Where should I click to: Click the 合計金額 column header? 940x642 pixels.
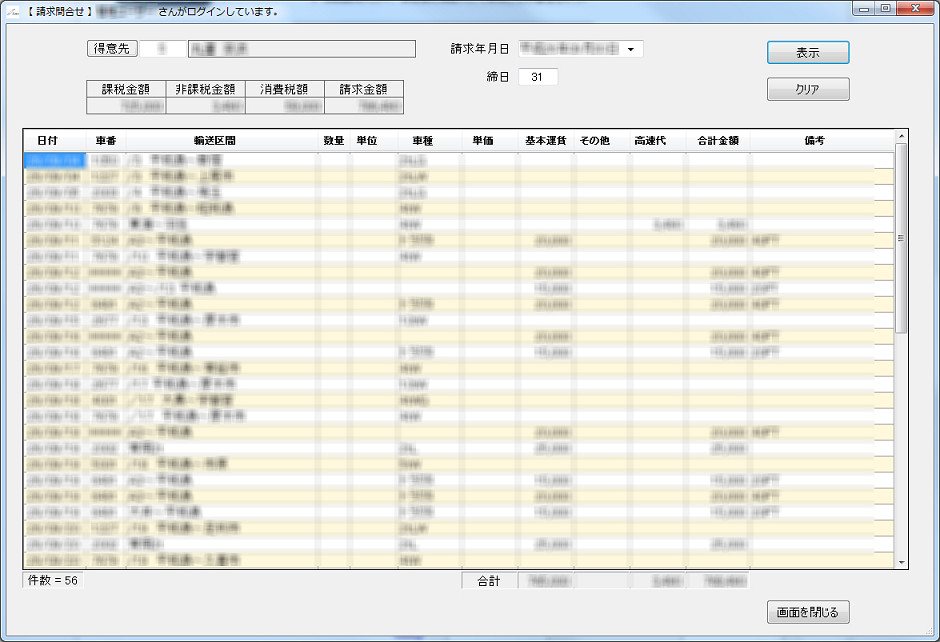[x=718, y=140]
